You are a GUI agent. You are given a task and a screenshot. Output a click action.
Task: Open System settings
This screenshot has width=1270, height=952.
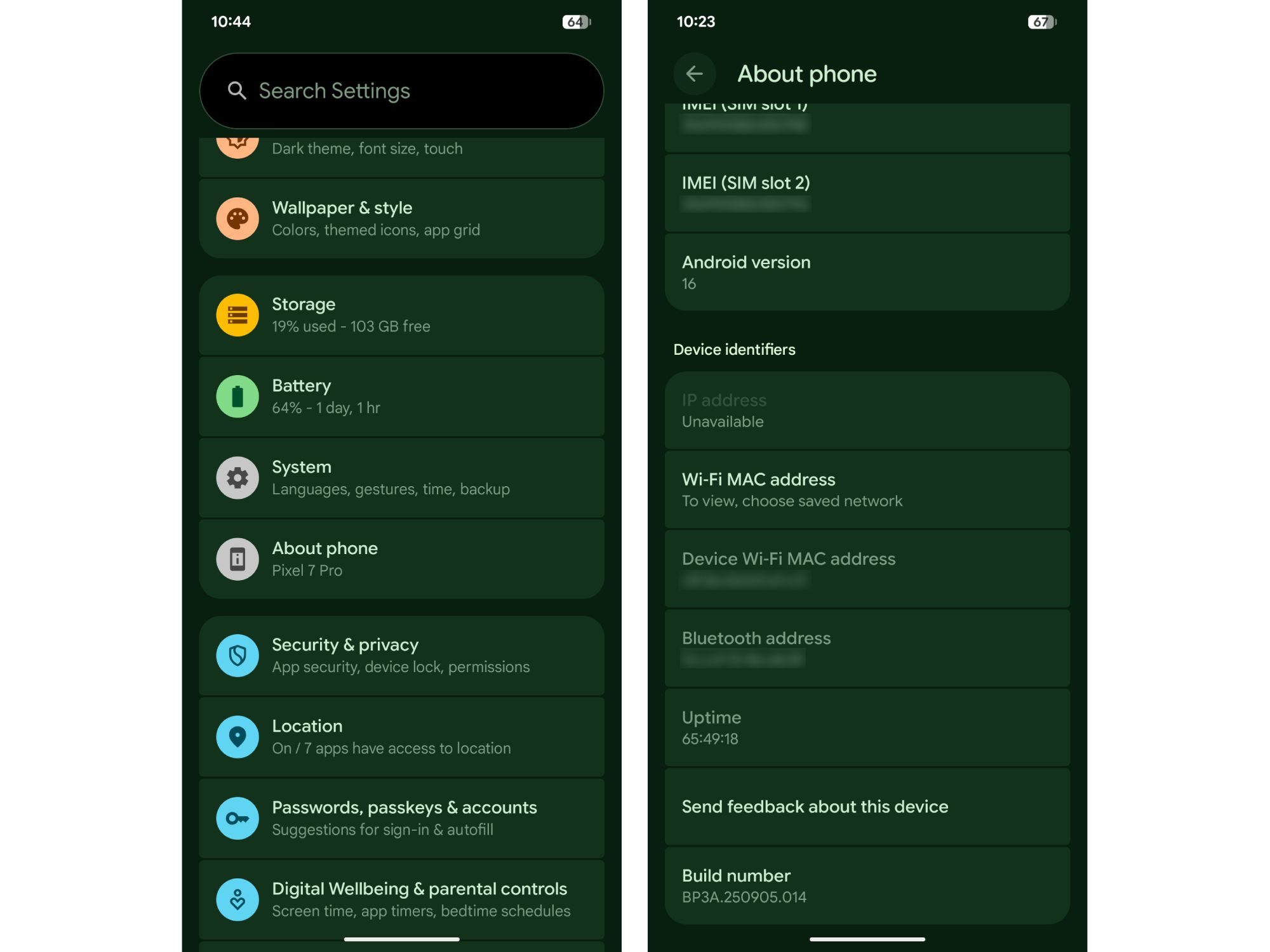[x=401, y=478]
